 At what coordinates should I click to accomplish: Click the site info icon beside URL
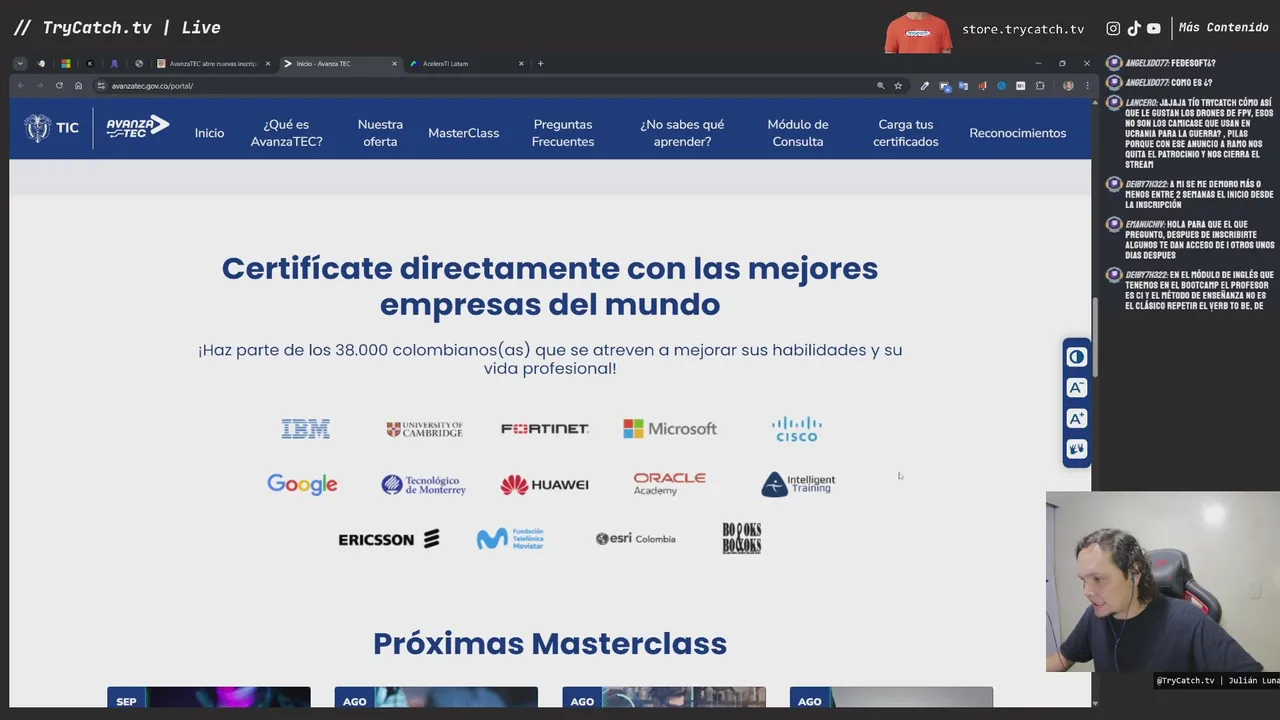click(101, 86)
